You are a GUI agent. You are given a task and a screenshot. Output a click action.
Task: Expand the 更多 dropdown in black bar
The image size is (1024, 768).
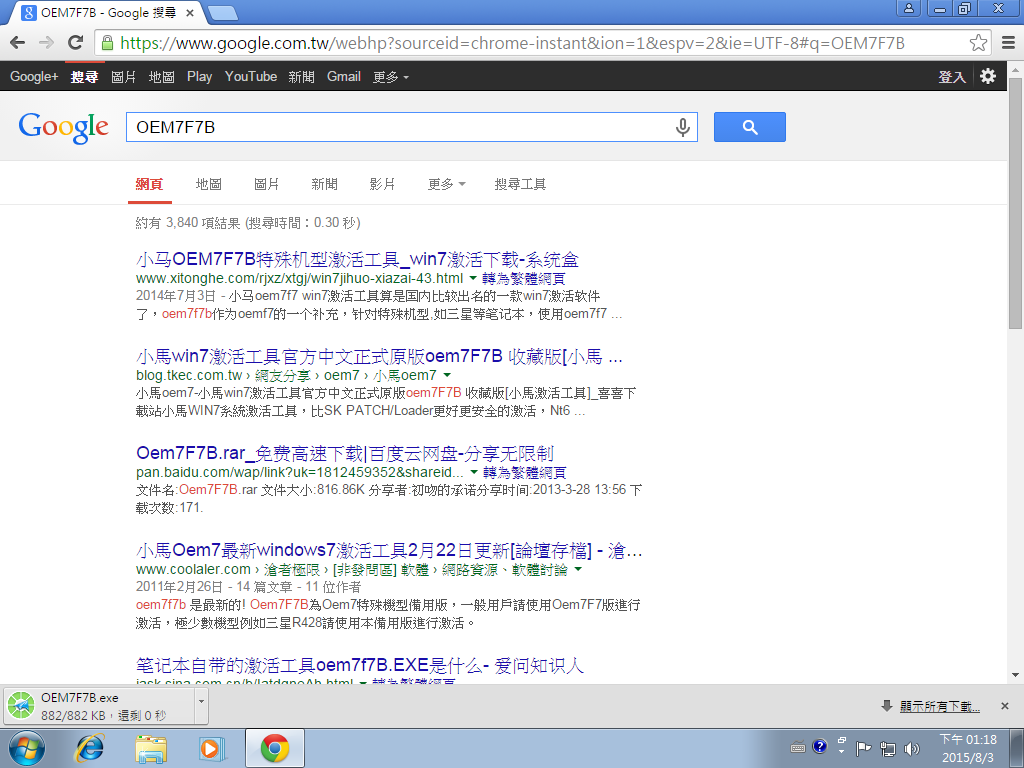tap(391, 77)
